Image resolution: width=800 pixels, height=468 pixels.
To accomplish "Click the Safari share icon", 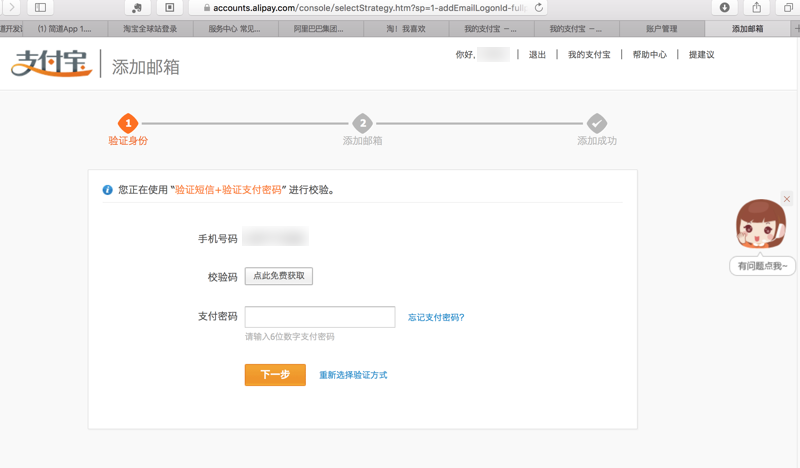I will point(757,7).
